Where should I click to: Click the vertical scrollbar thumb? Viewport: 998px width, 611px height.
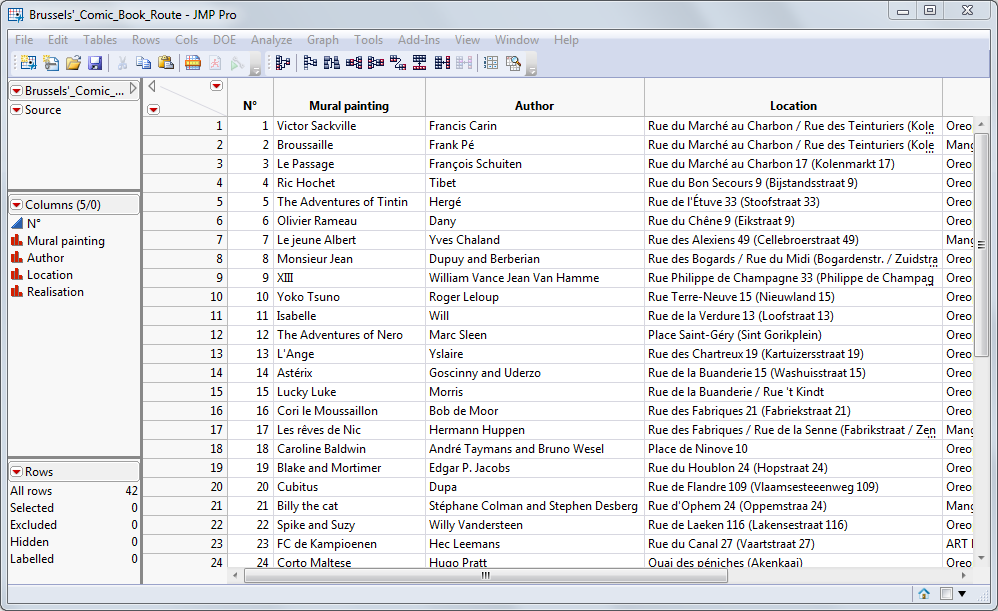click(981, 244)
